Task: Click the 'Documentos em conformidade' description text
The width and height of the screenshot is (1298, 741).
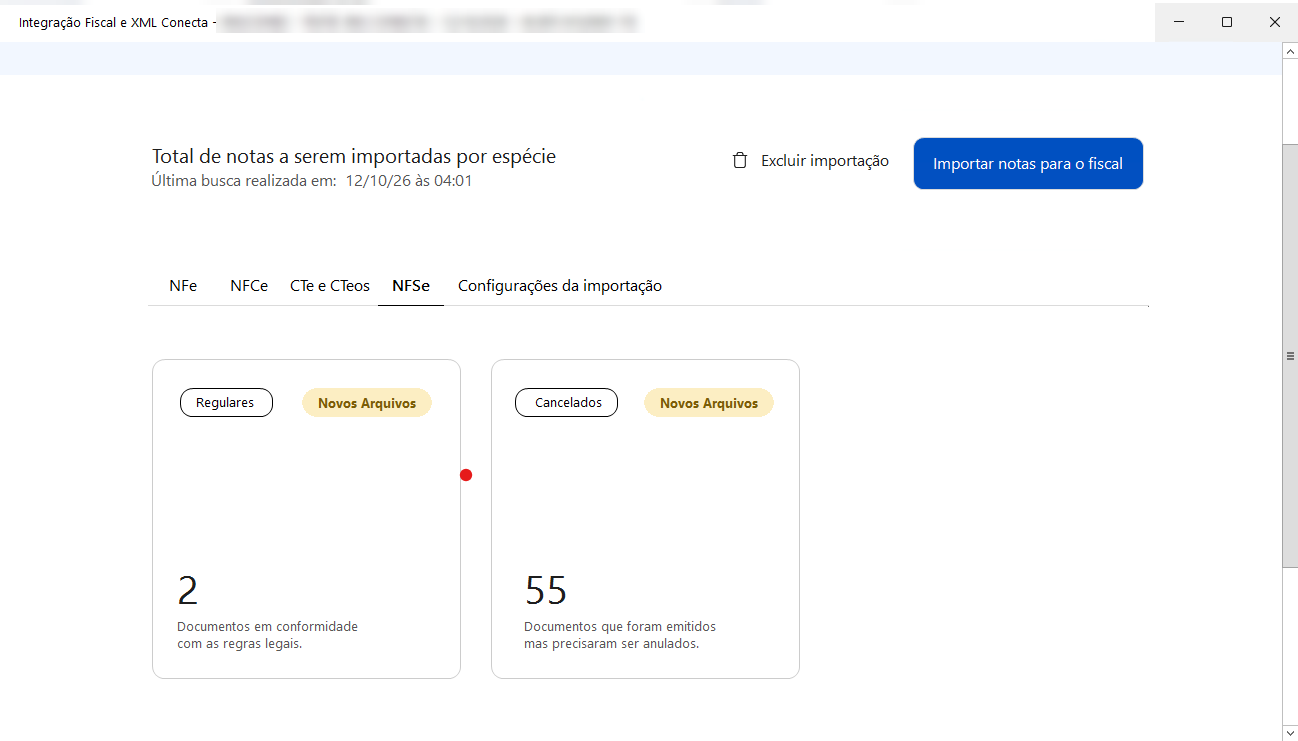Action: point(267,635)
